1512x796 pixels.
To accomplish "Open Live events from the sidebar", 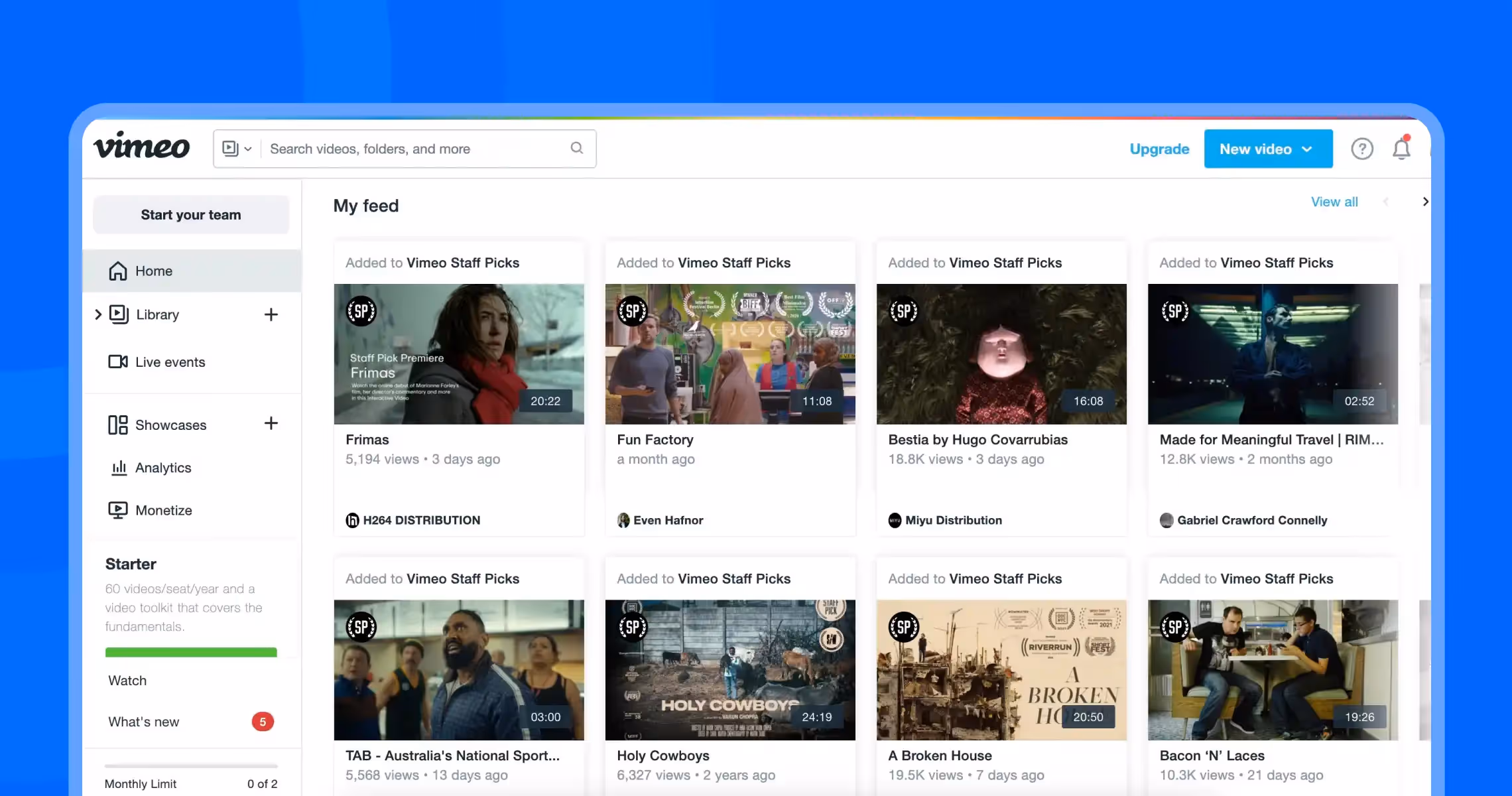I will pyautogui.click(x=170, y=362).
